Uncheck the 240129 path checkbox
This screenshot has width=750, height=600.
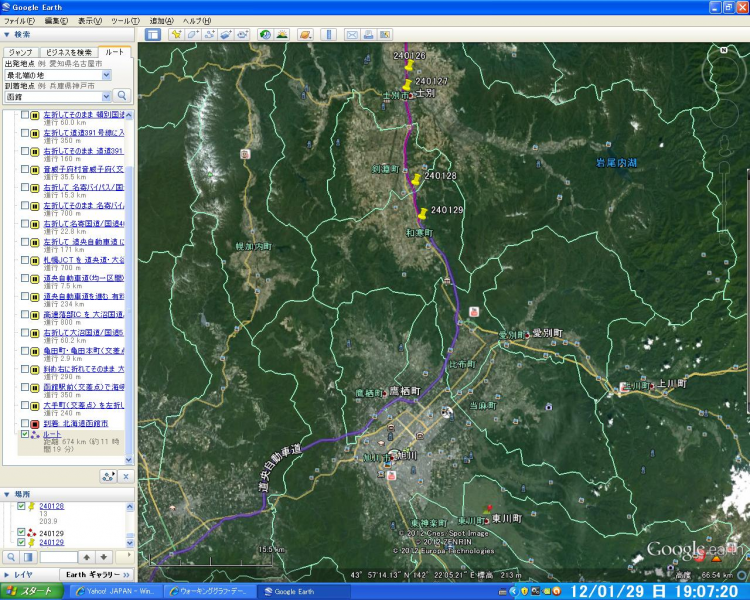pos(21,533)
